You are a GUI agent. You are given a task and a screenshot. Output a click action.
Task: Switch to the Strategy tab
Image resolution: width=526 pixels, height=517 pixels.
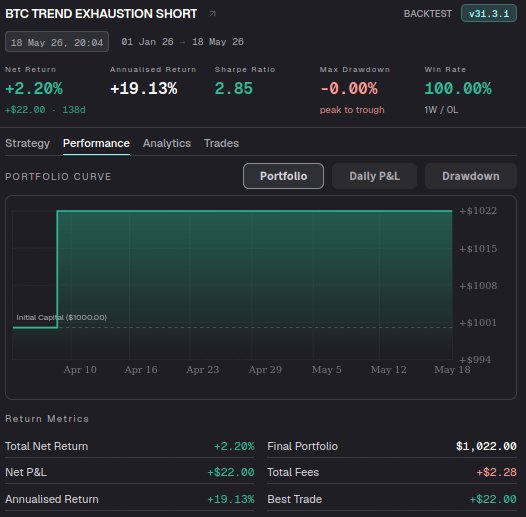coord(28,143)
